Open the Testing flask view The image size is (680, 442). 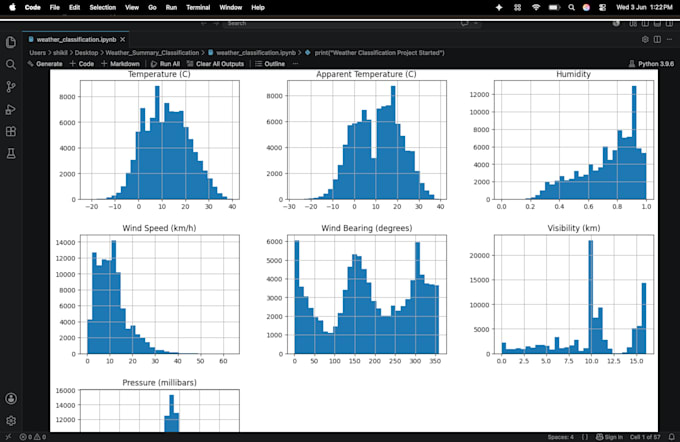click(x=11, y=154)
